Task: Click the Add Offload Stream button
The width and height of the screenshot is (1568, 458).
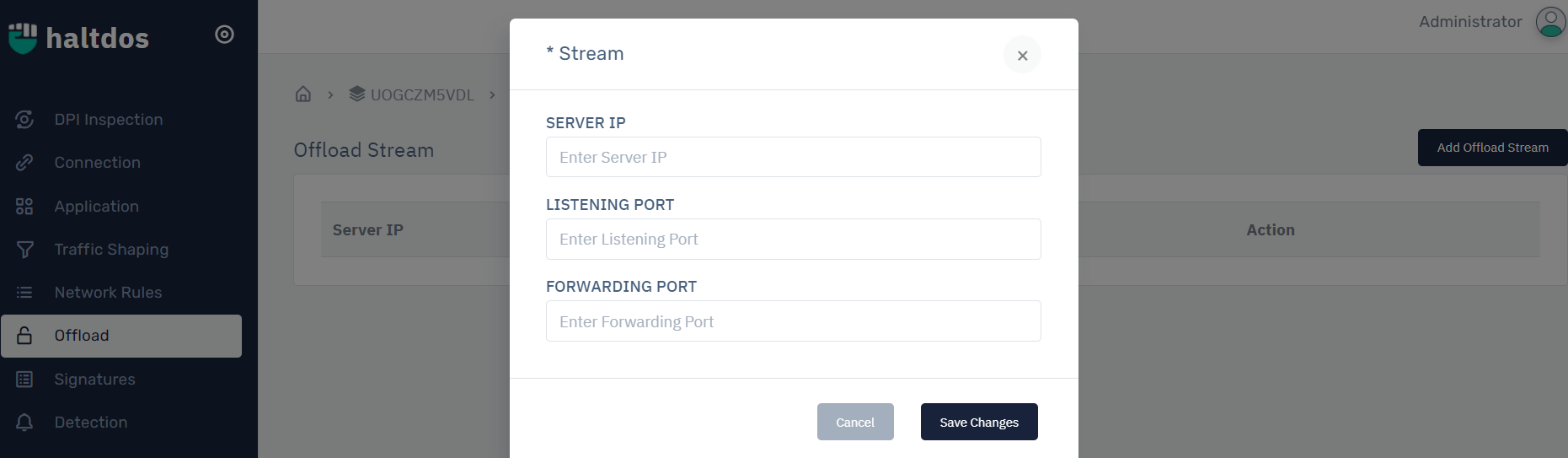Action: 1492,148
